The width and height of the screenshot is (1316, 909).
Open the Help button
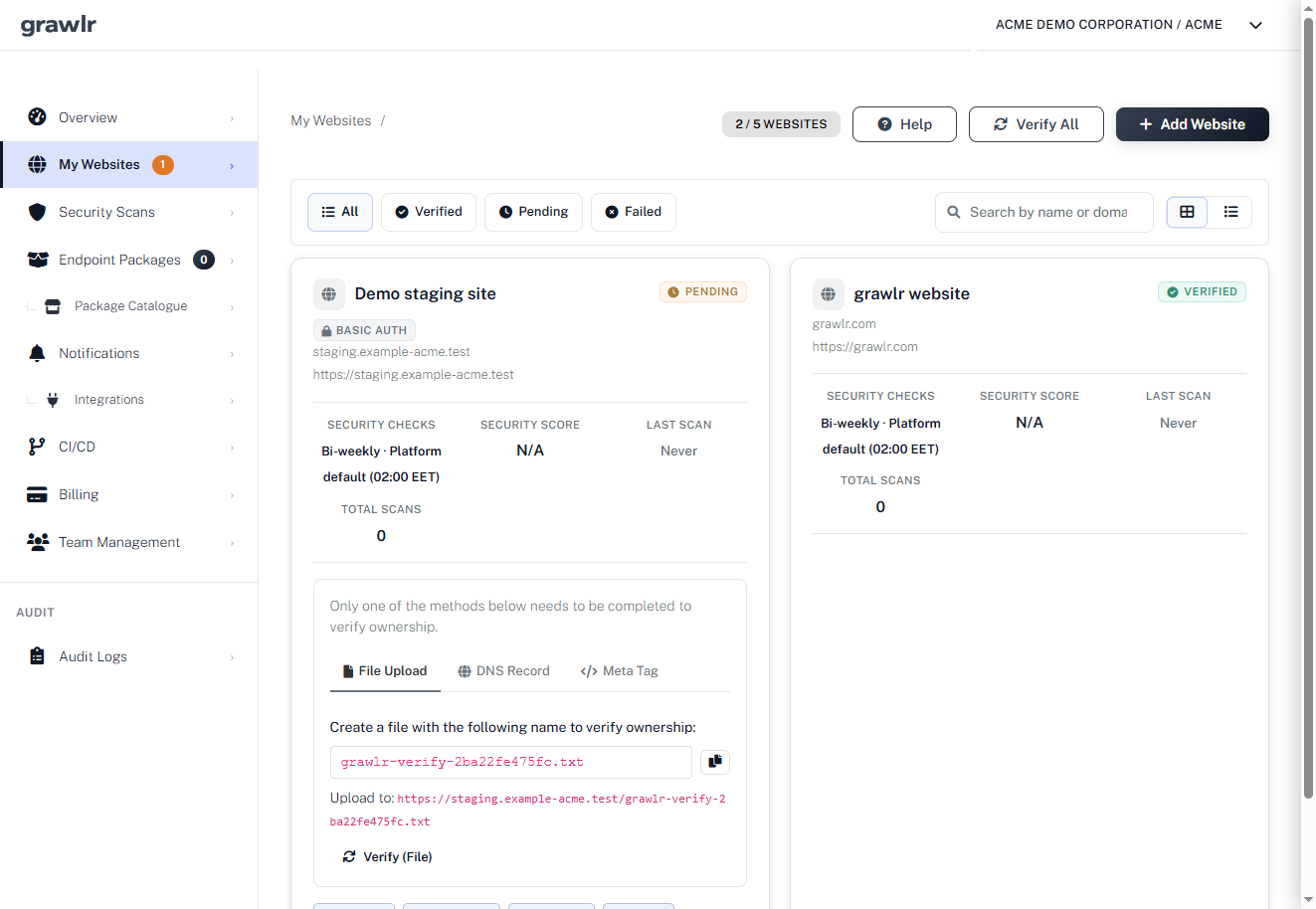[x=904, y=124]
